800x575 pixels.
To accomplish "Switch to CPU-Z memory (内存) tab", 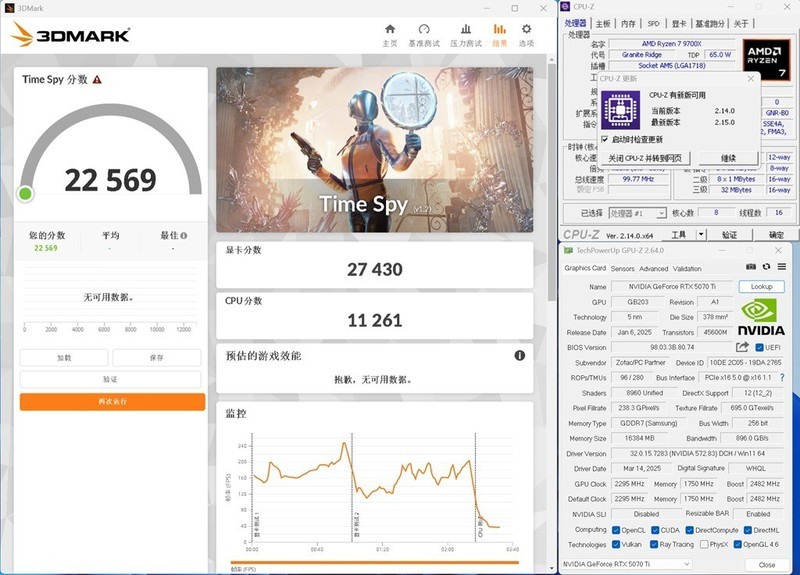I will [629, 23].
